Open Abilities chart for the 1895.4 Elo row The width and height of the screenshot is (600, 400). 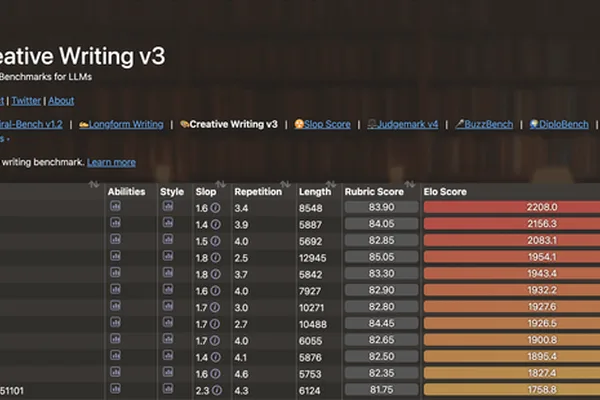tap(115, 355)
